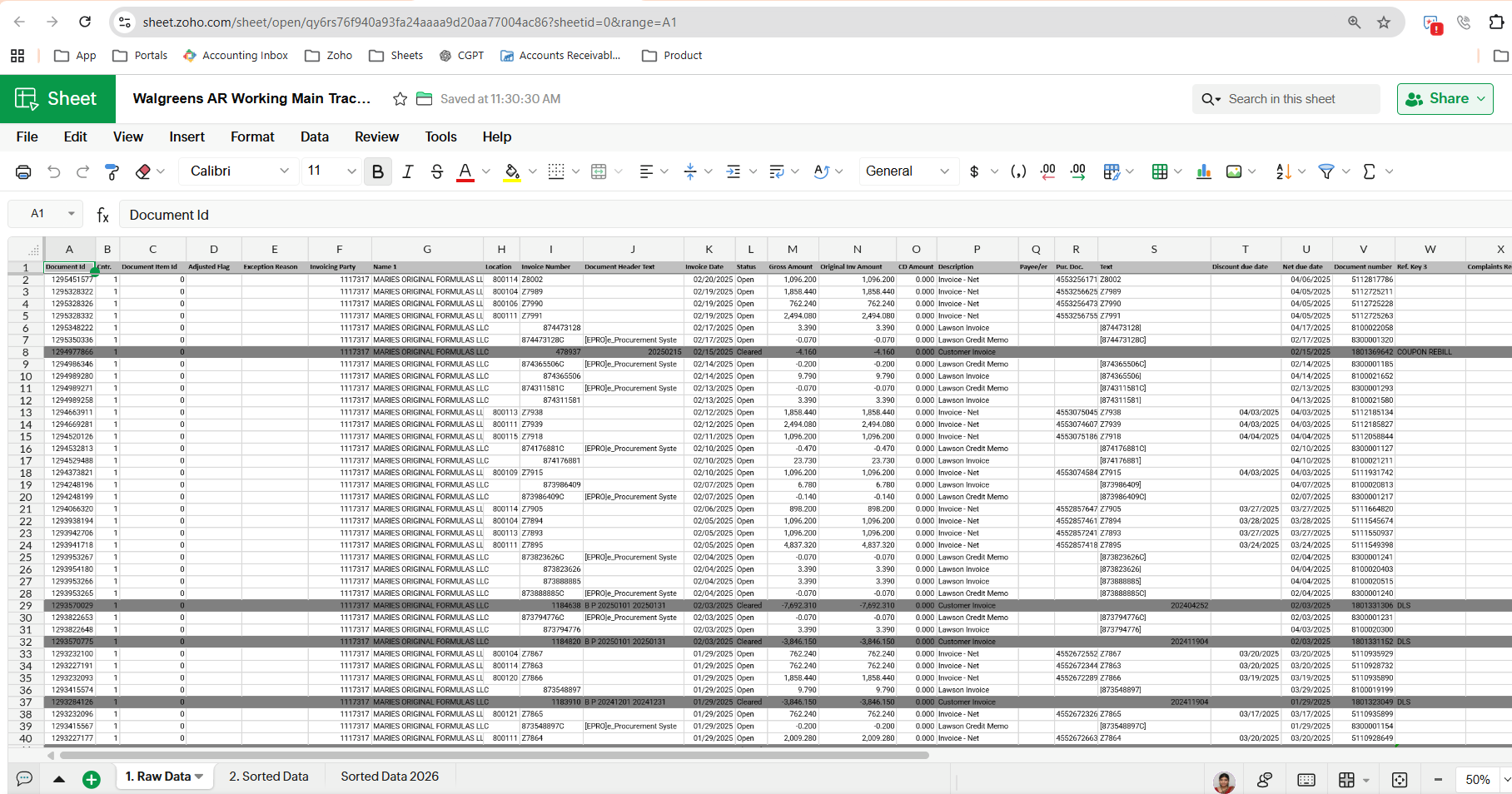This screenshot has height=794, width=1512.
Task: Open the fill color dropdown arrow
Action: [x=533, y=171]
